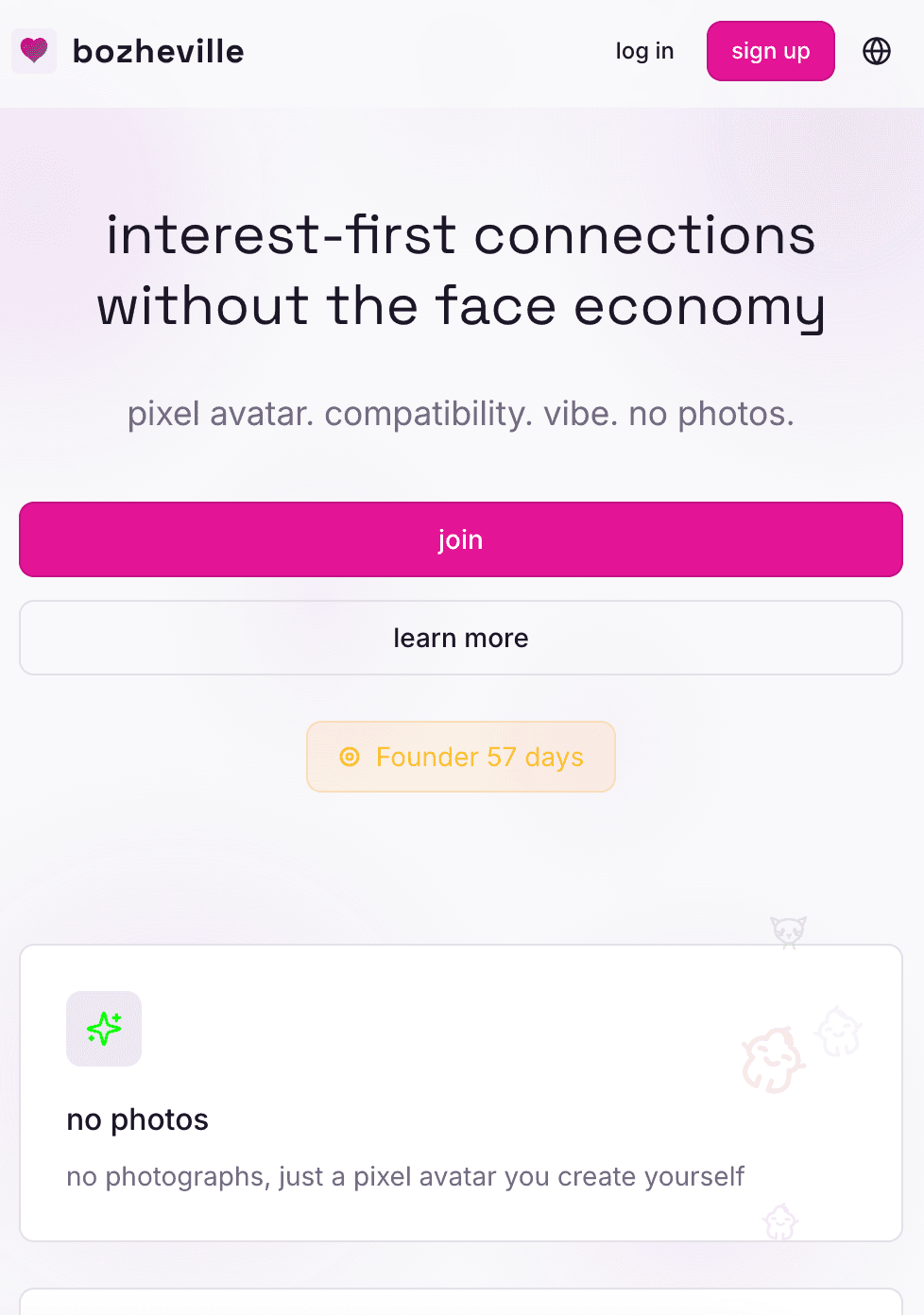
Task: Click the faint ghost doodle near the card edge
Action: [x=838, y=1033]
